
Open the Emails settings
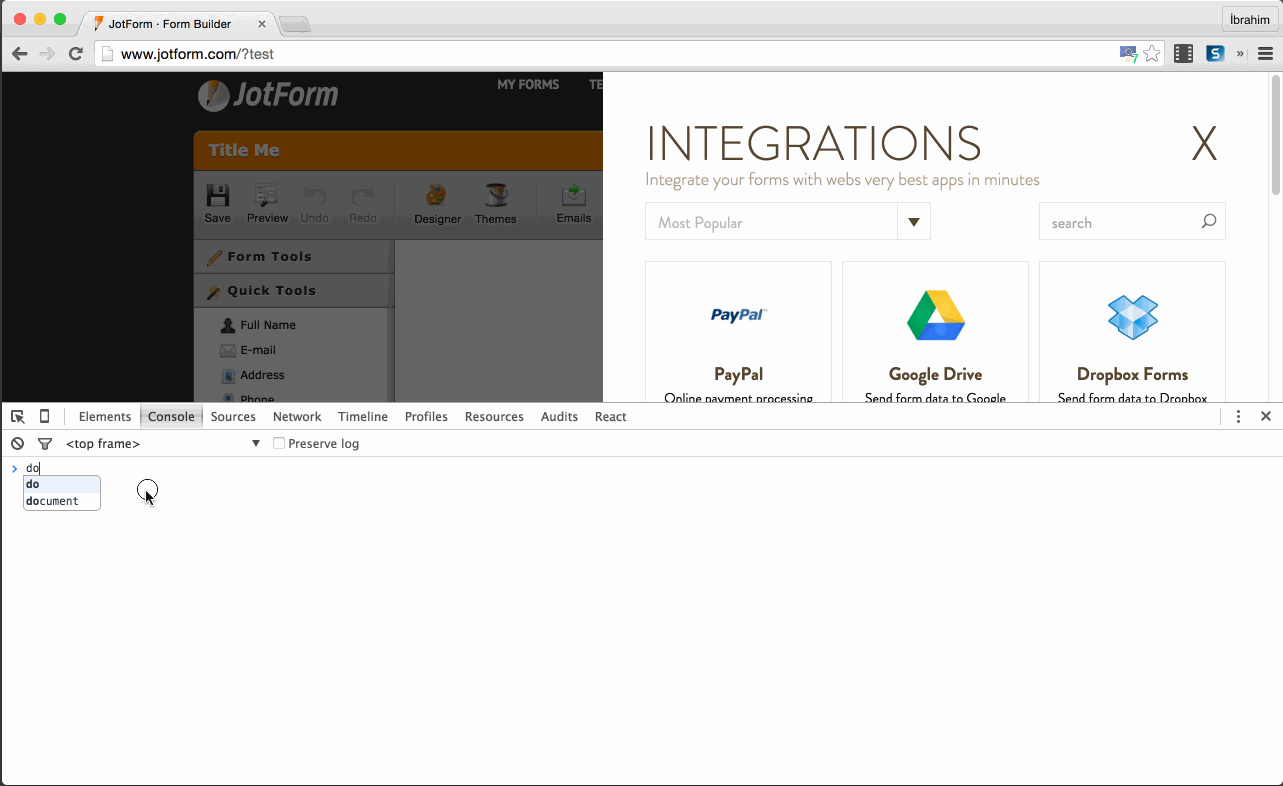point(574,203)
